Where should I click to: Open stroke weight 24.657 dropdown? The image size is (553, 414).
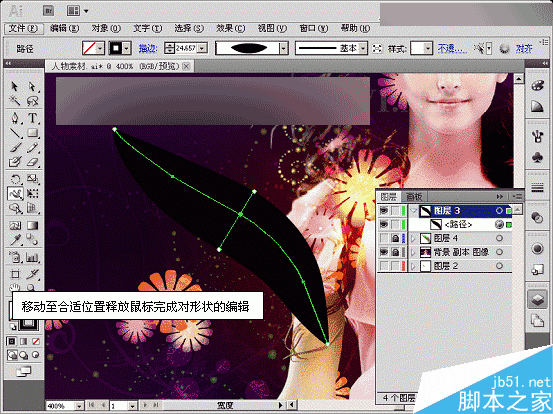(202, 48)
